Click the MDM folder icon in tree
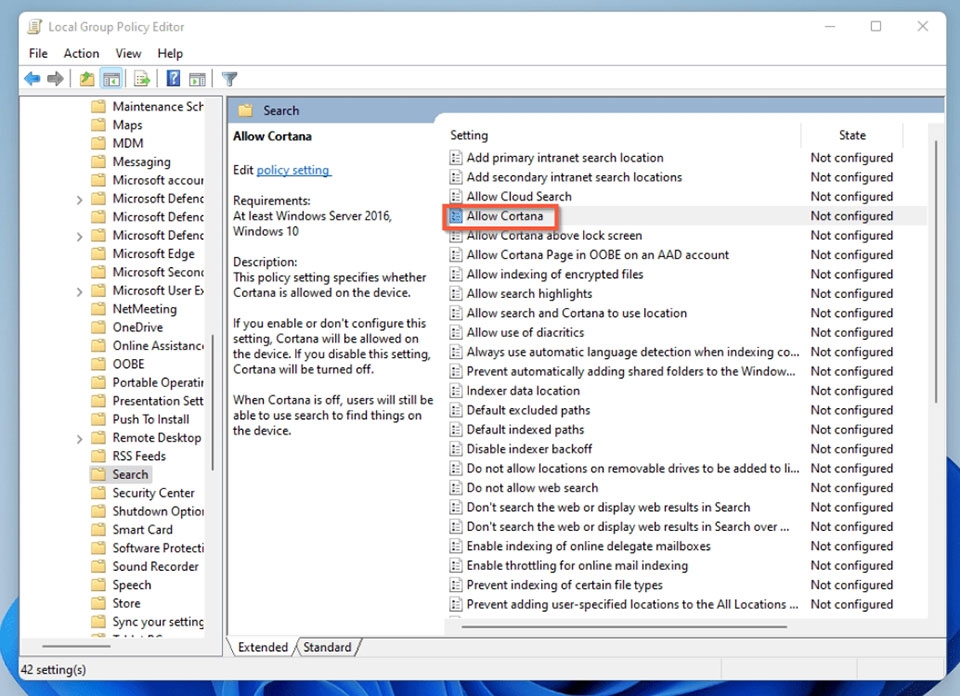The height and width of the screenshot is (696, 960). (x=98, y=143)
